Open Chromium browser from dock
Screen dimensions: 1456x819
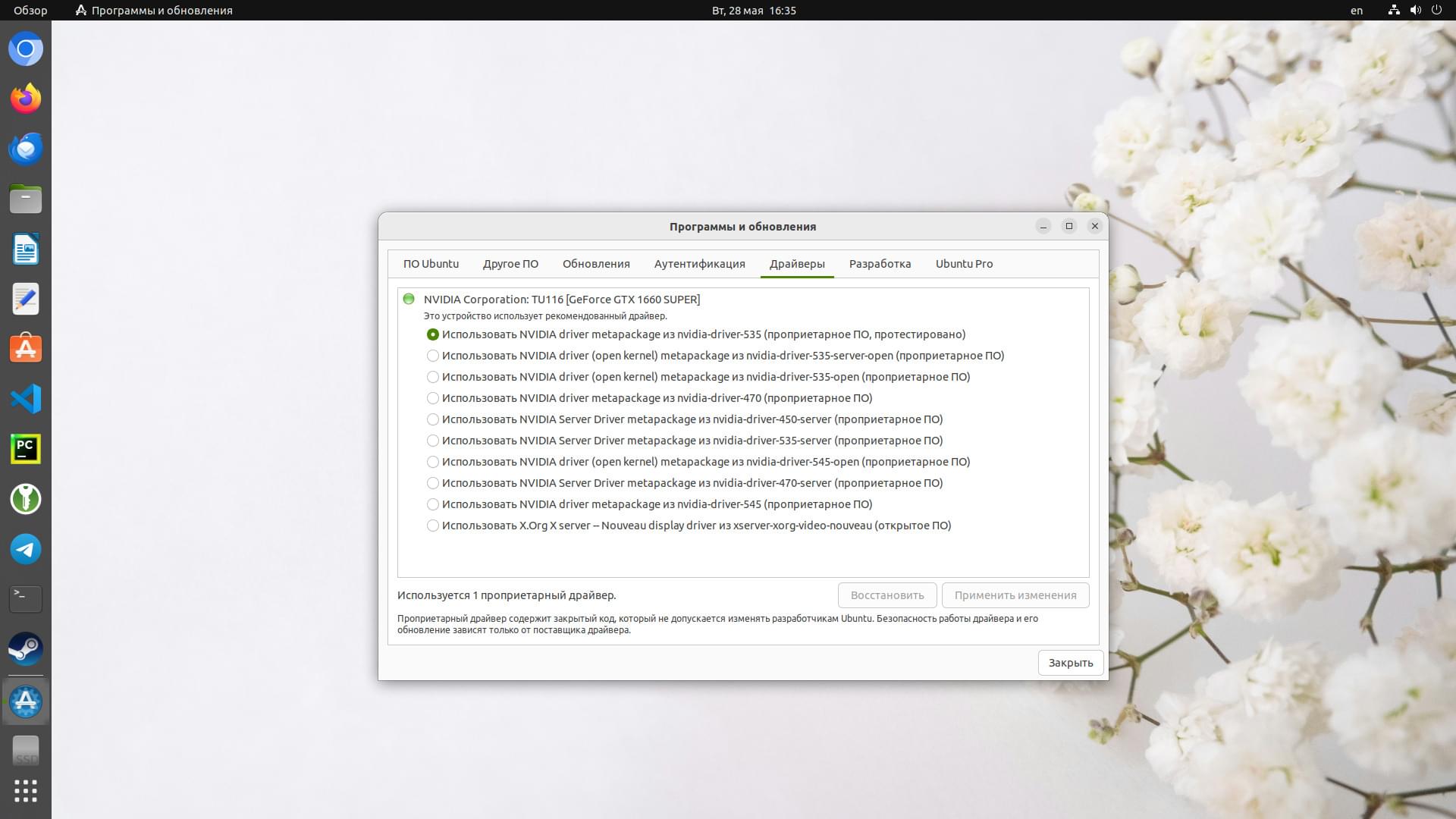pos(26,49)
